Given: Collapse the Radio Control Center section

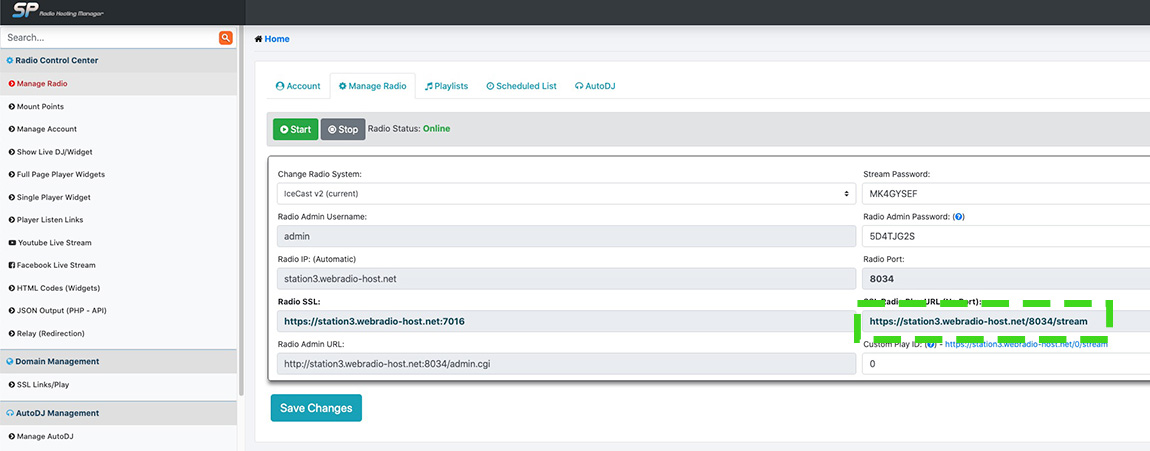Looking at the screenshot, I should point(58,61).
